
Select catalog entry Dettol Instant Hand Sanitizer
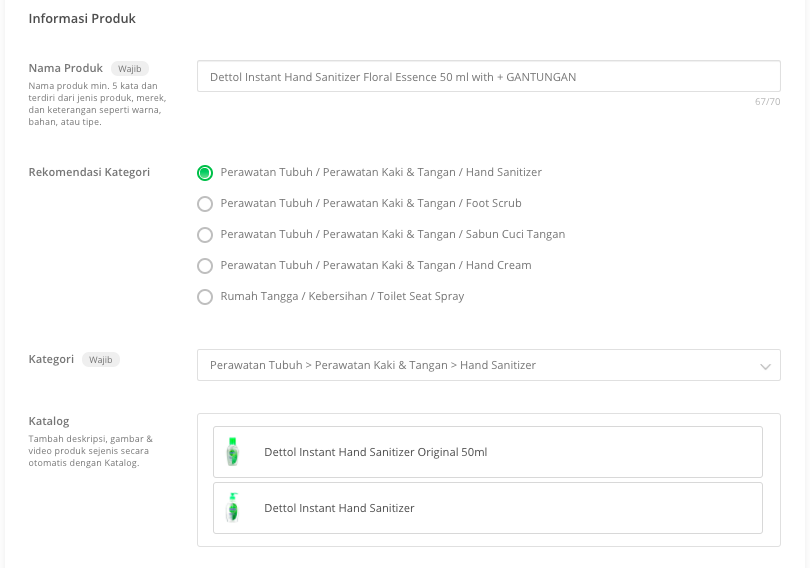(x=488, y=508)
